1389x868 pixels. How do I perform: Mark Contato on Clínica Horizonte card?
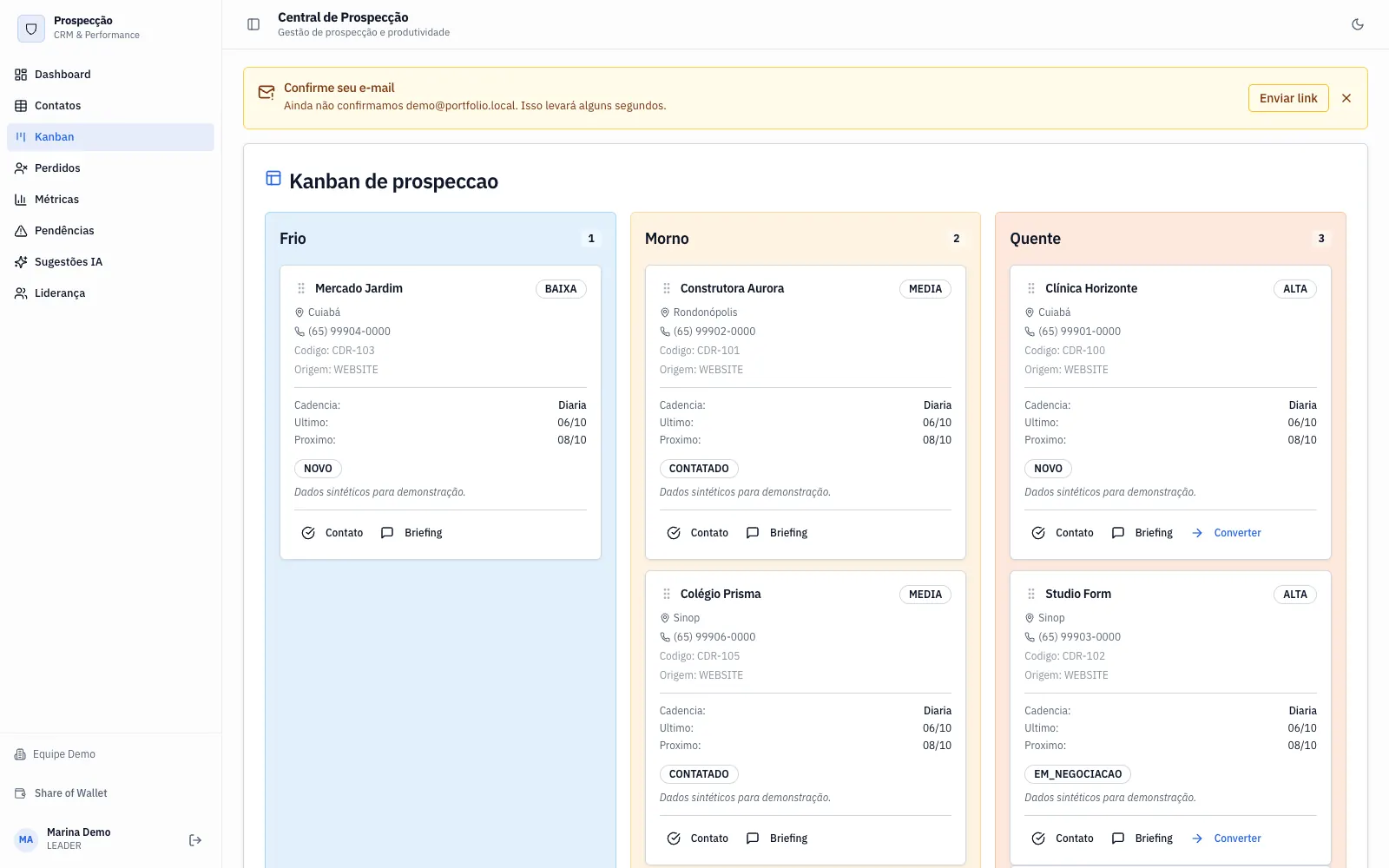(x=1063, y=533)
